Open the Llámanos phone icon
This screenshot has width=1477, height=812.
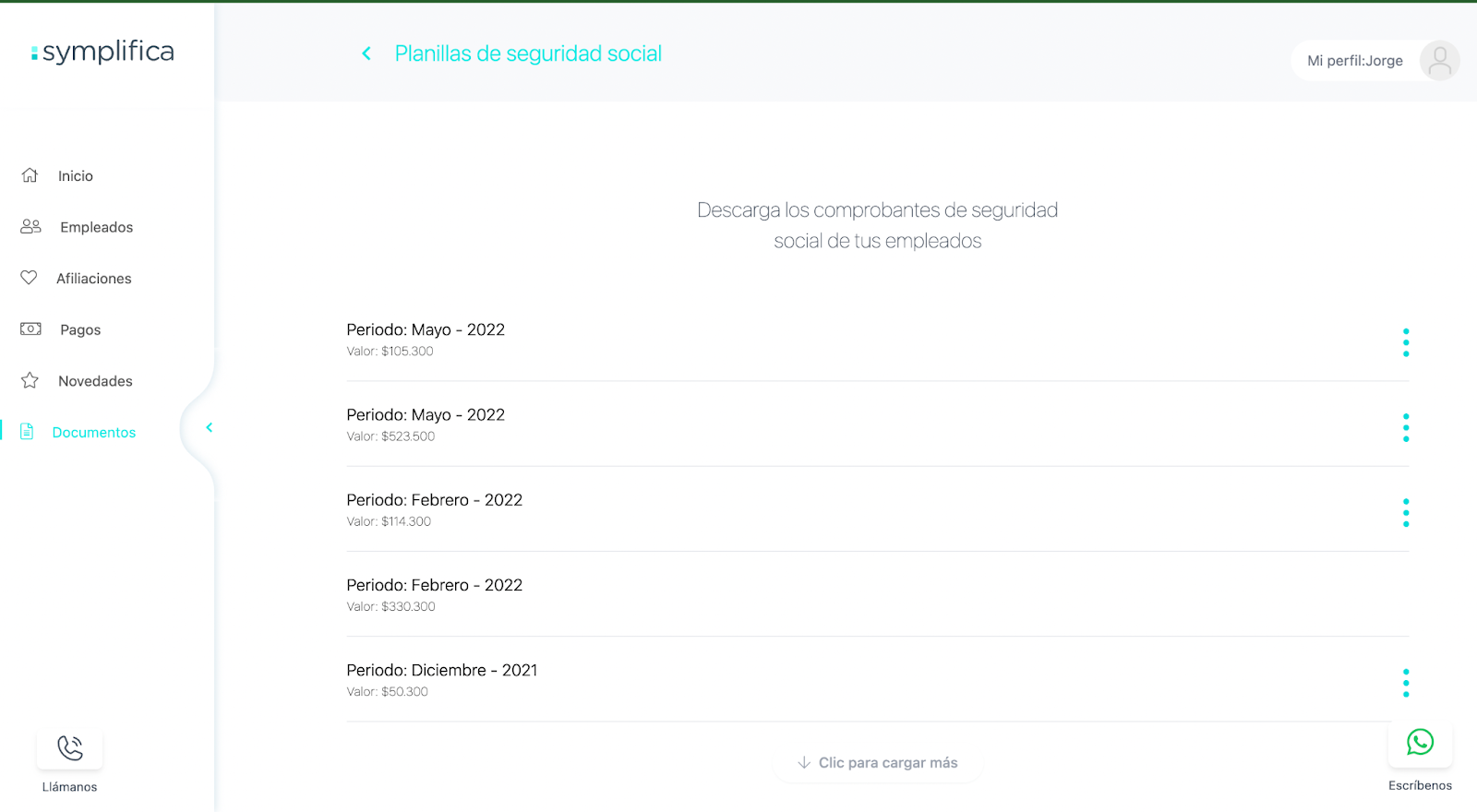(70, 747)
